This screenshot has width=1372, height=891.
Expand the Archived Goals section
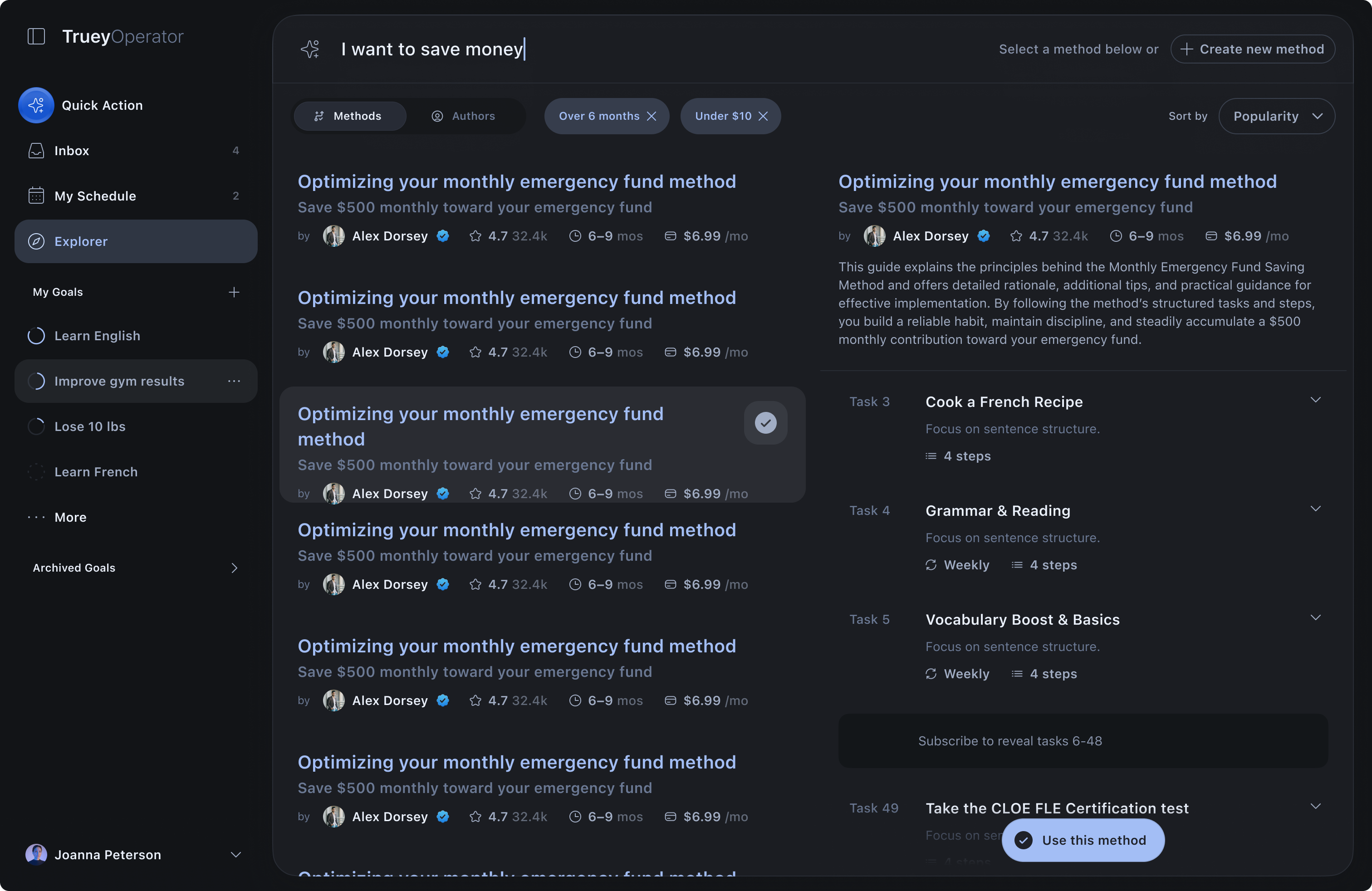click(234, 568)
